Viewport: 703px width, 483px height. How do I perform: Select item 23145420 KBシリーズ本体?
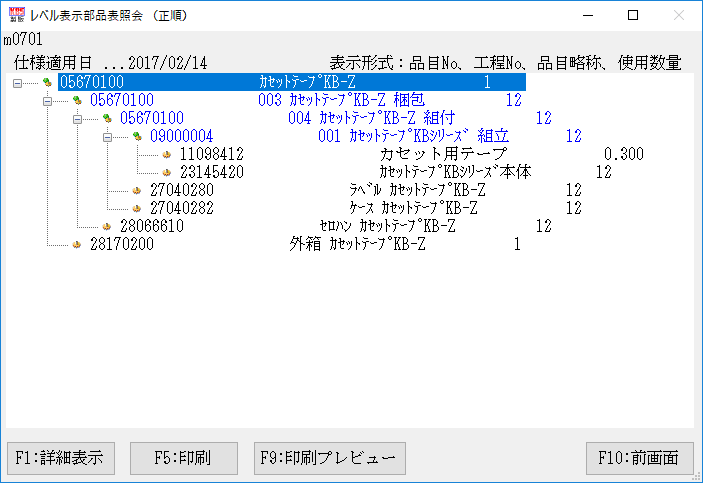click(396, 172)
